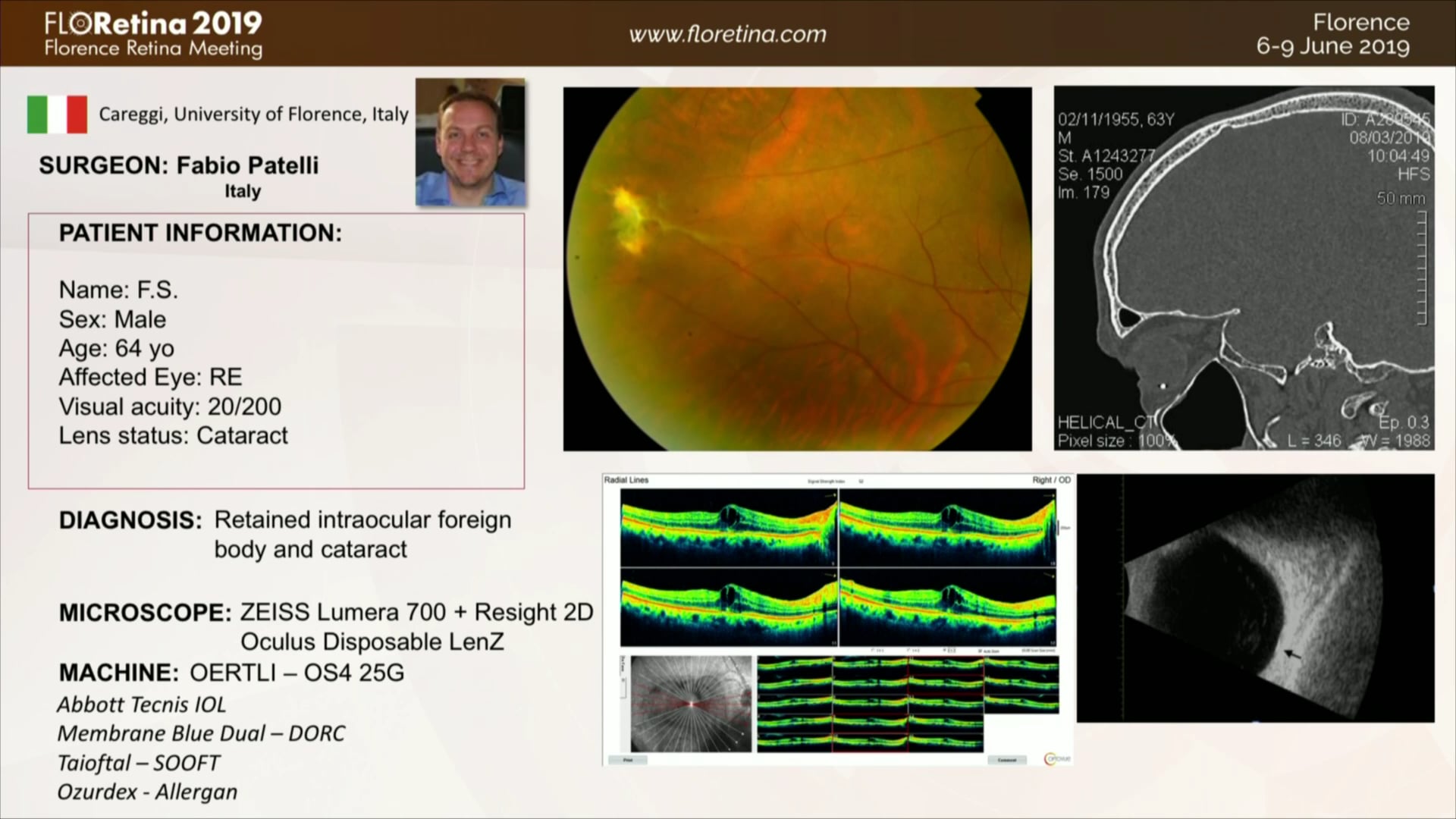Click the 'Affected Eye: RE' line
The width and height of the screenshot is (1456, 819).
click(150, 377)
